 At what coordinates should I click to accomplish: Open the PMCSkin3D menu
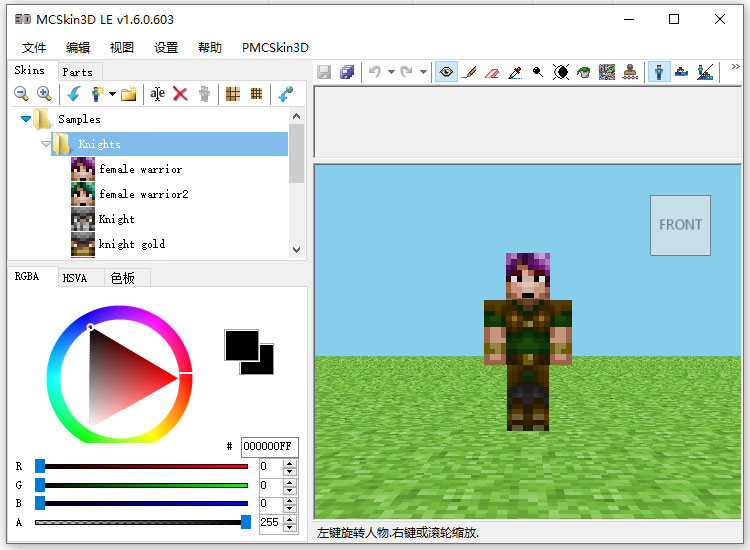pyautogui.click(x=275, y=47)
